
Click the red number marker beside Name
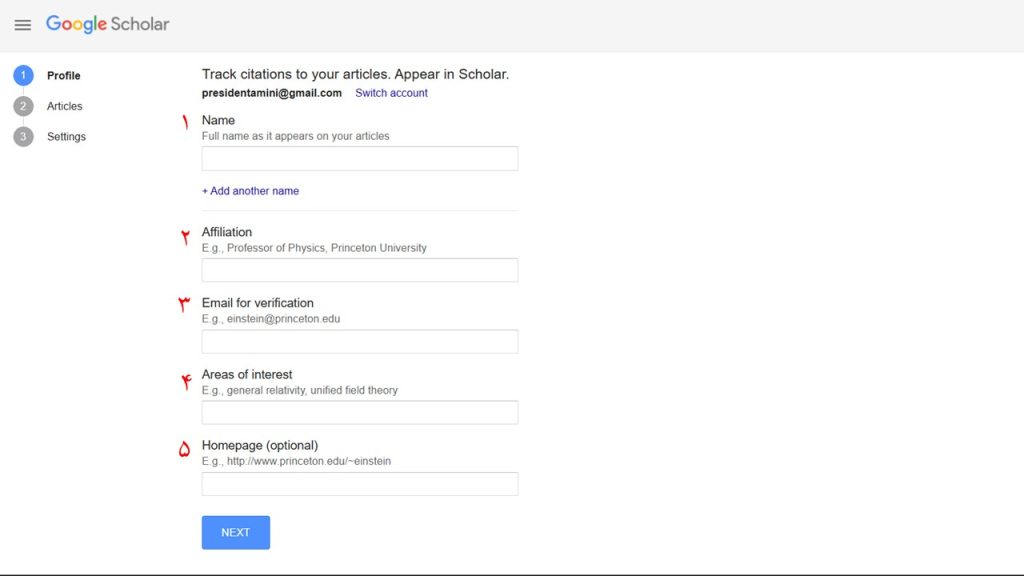(x=185, y=122)
